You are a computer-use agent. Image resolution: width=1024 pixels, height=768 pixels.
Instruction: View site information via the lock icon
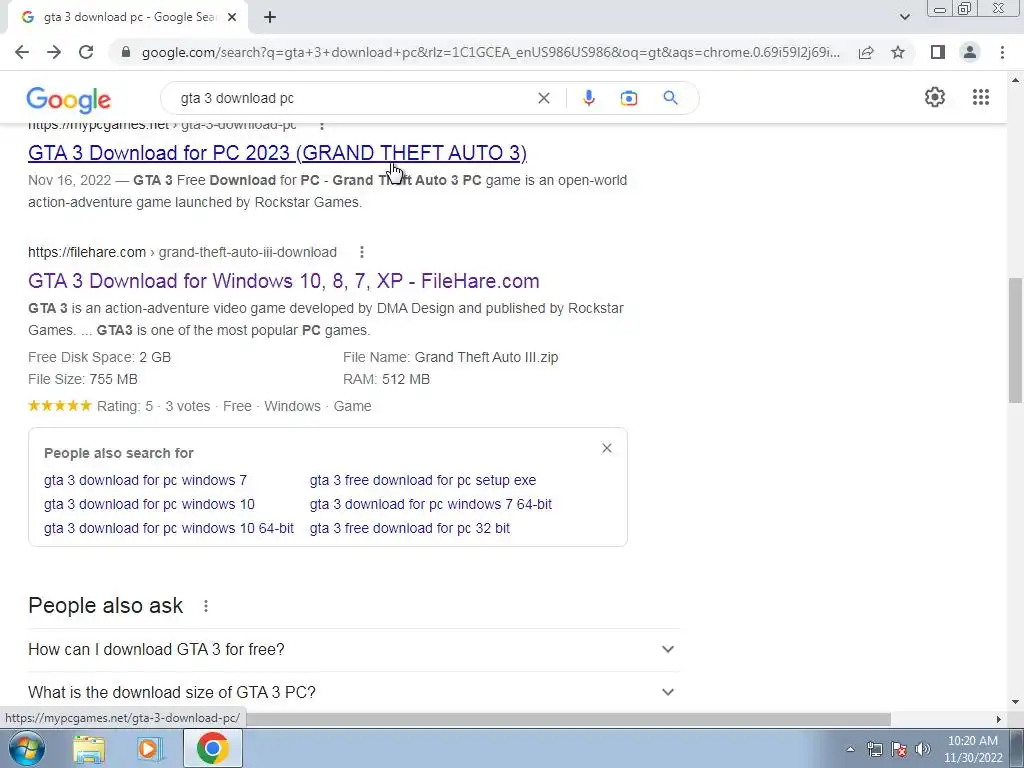click(x=126, y=52)
